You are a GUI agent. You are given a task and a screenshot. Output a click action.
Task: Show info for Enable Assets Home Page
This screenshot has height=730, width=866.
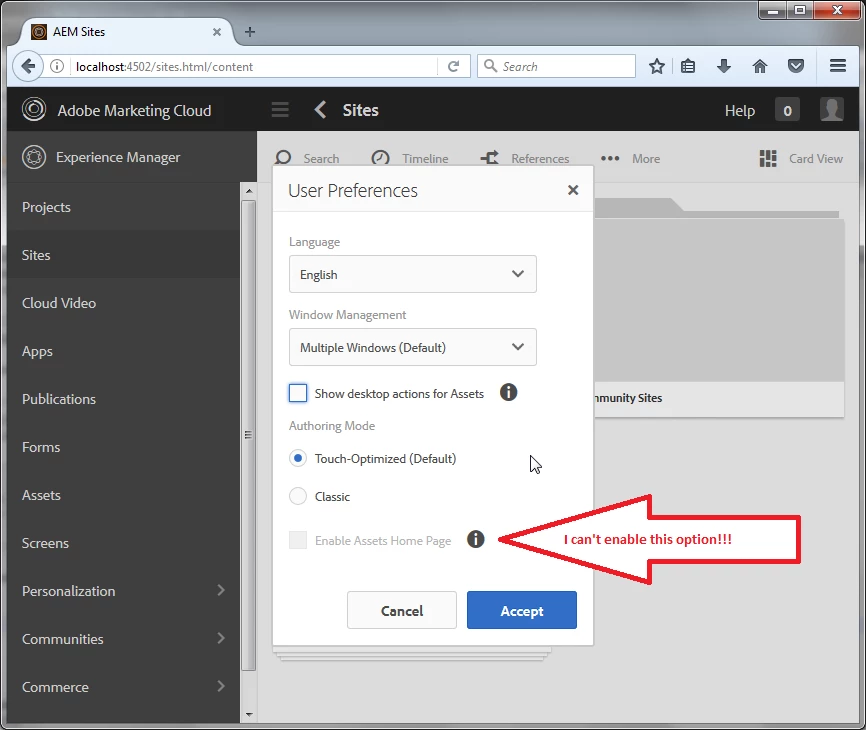point(476,539)
